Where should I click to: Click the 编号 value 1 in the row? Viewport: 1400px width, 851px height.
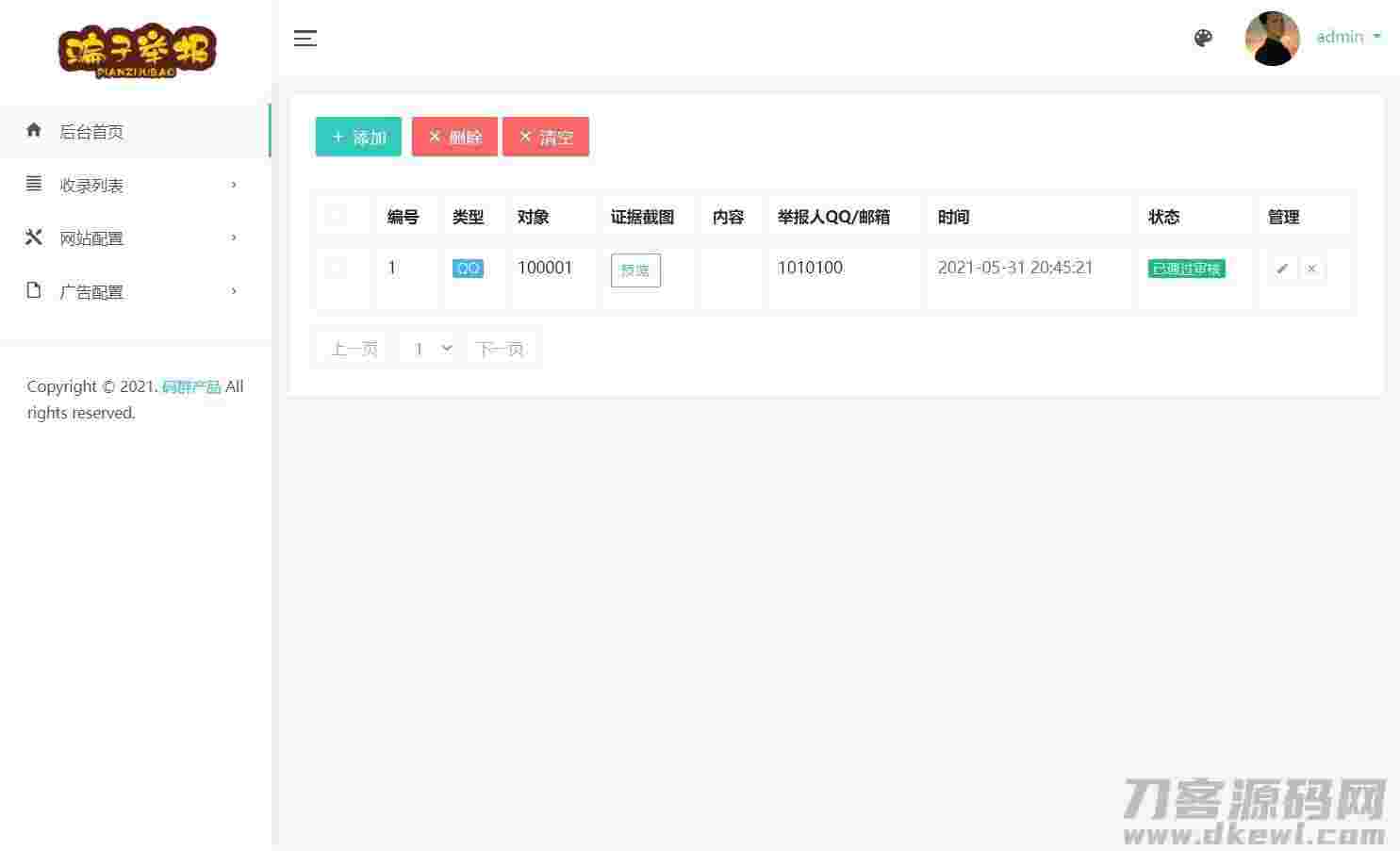click(392, 268)
